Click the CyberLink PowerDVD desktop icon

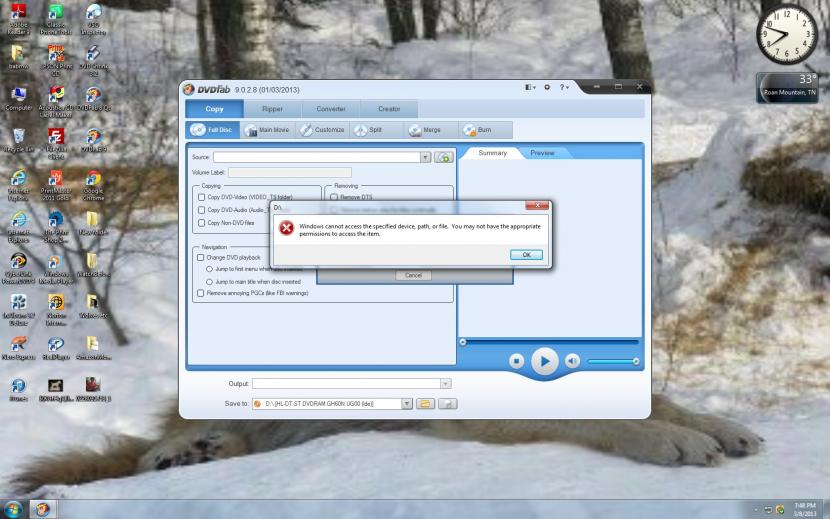(18, 269)
